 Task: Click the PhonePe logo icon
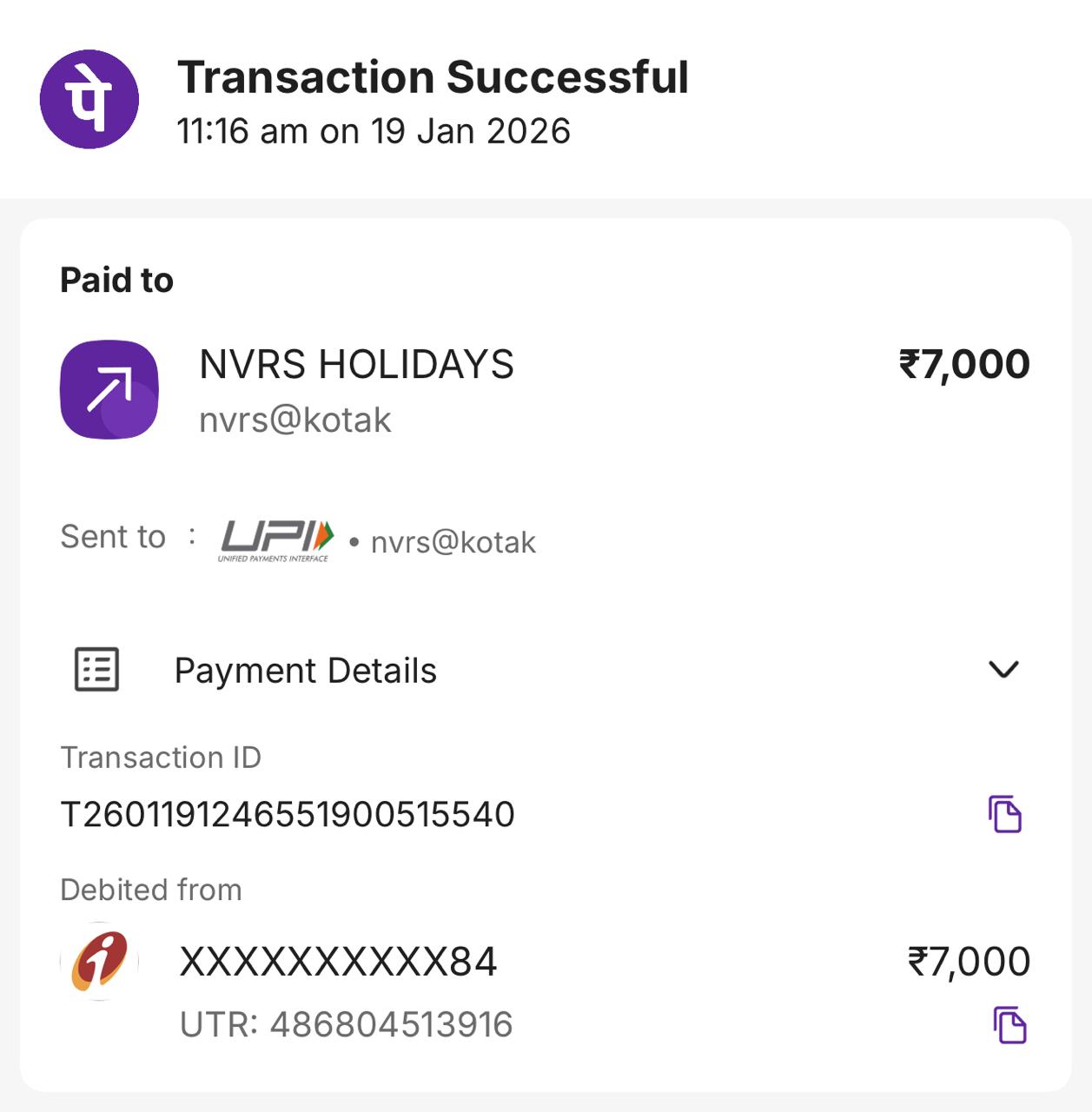(x=89, y=99)
